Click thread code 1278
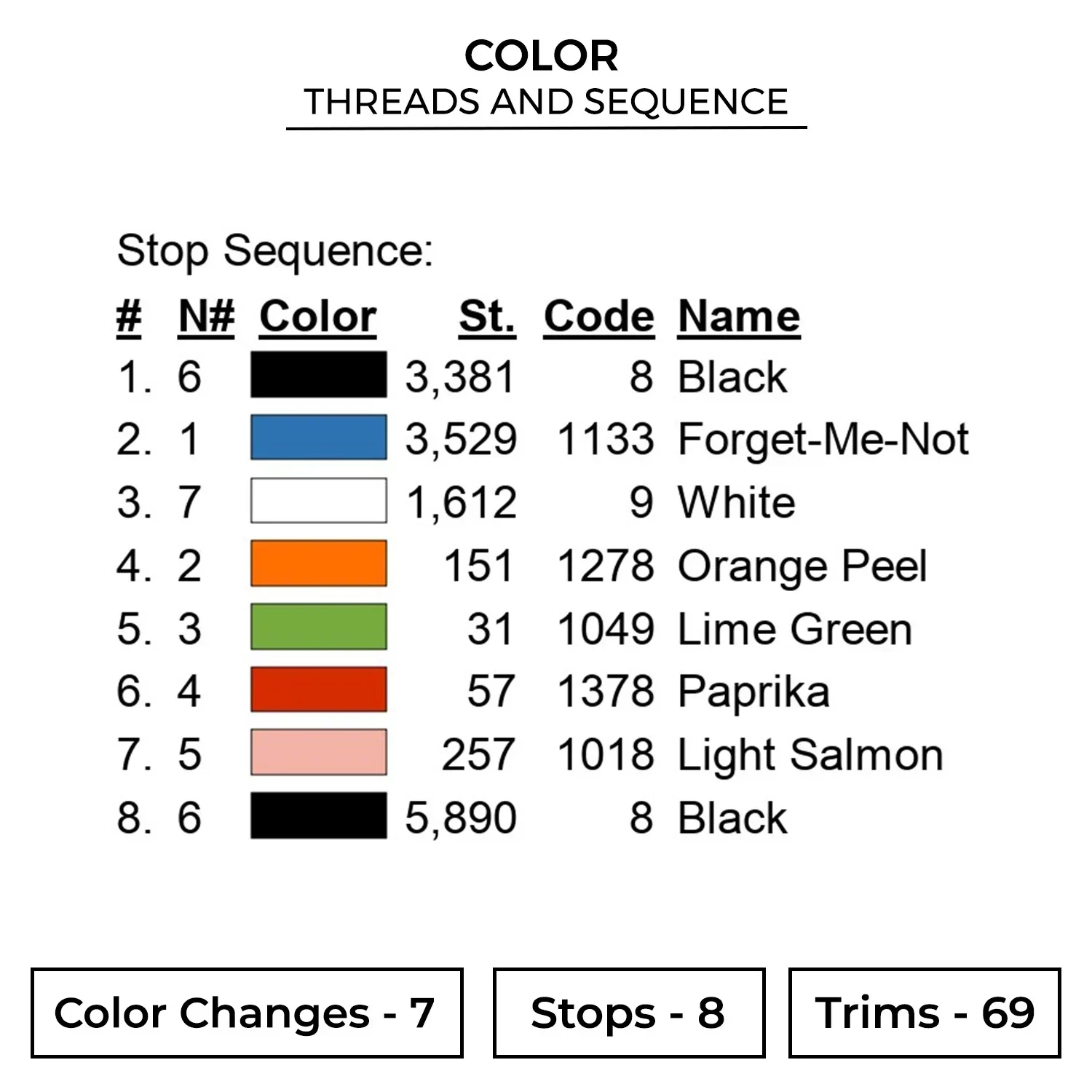This screenshot has height=1092, width=1092. point(605,566)
